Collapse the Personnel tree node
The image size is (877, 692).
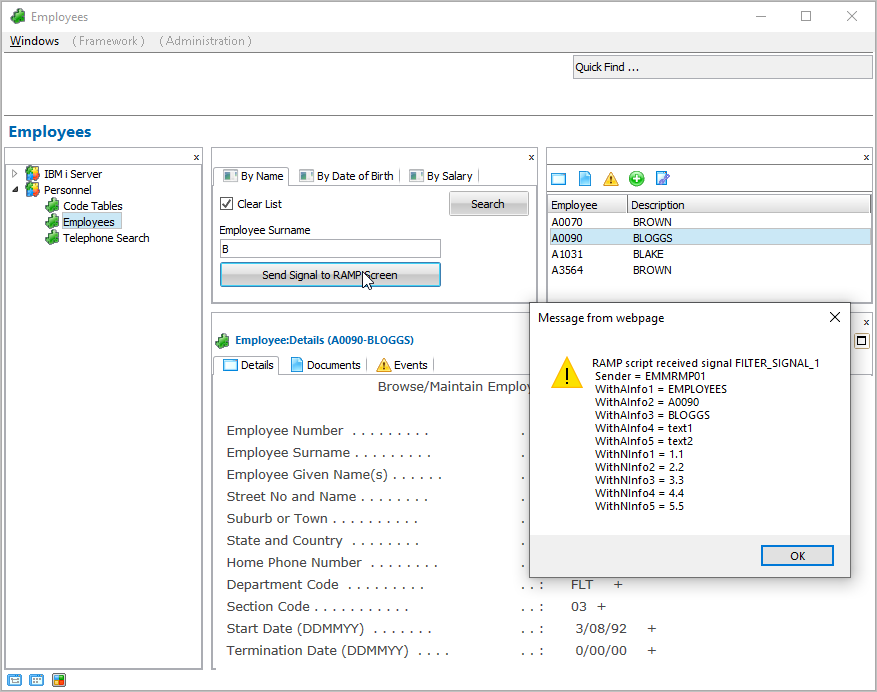point(15,190)
